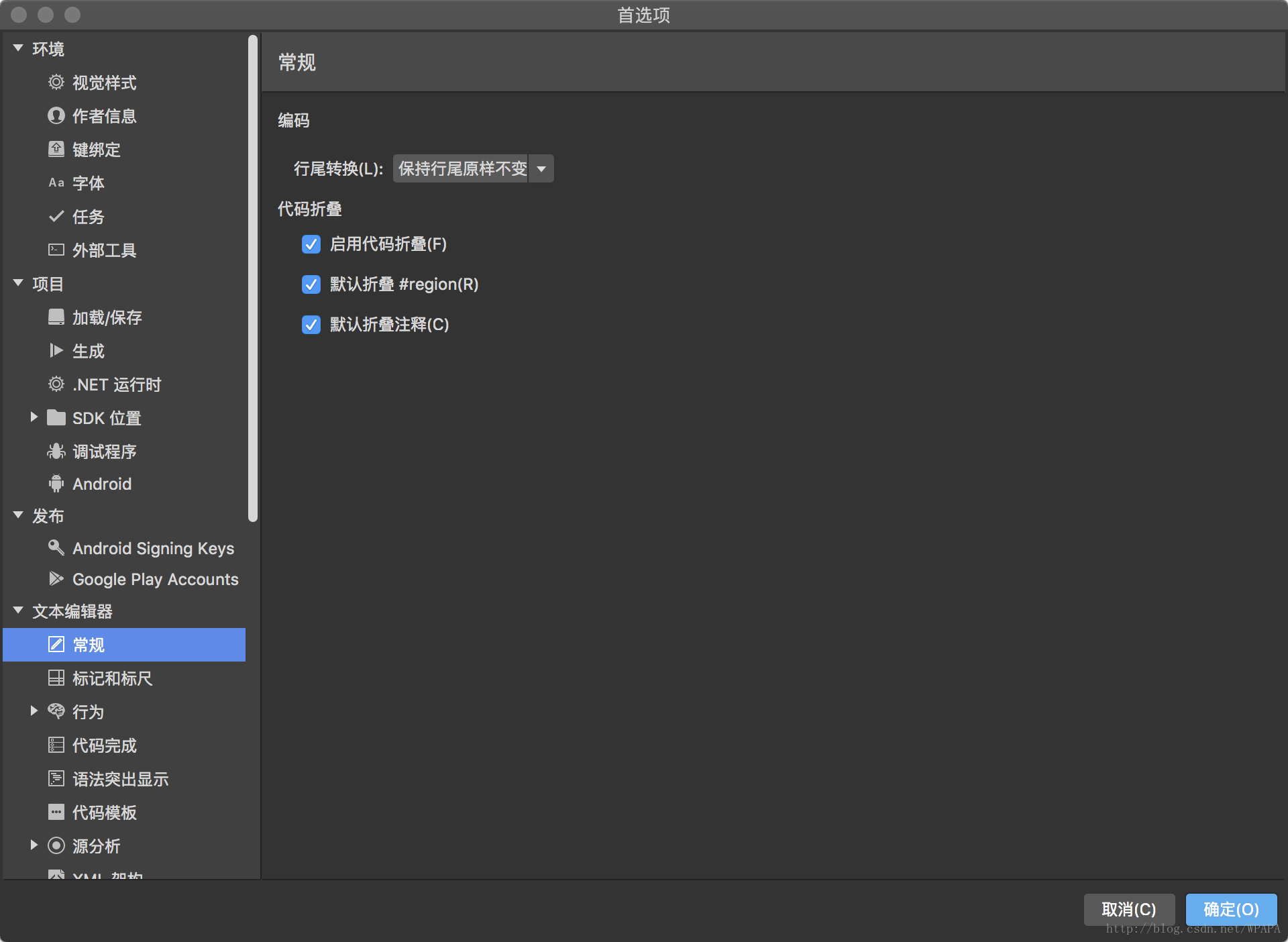Click the 调试程序 debugger icon
1288x942 pixels.
pos(56,451)
